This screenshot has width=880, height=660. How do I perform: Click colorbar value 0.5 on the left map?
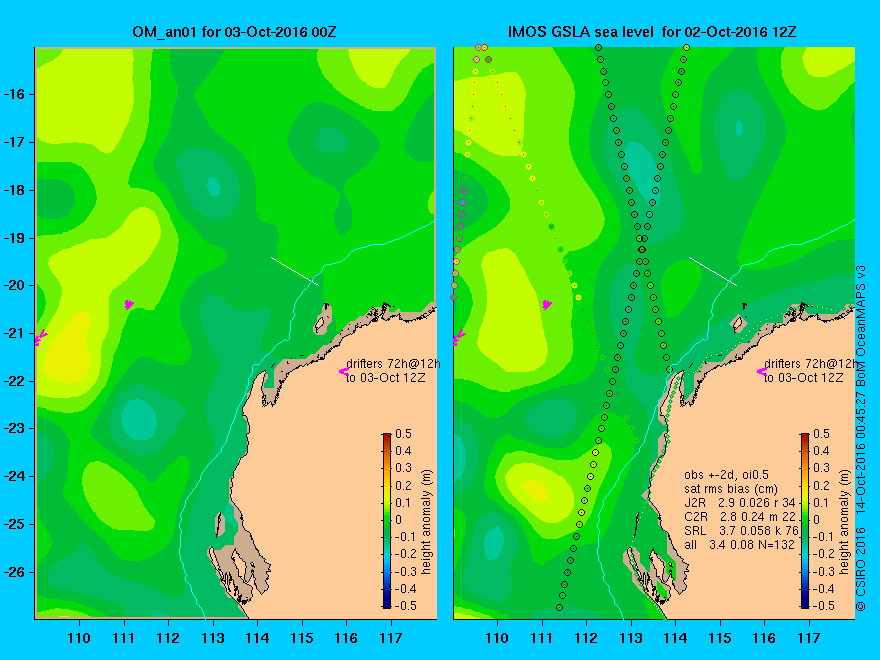pos(404,434)
